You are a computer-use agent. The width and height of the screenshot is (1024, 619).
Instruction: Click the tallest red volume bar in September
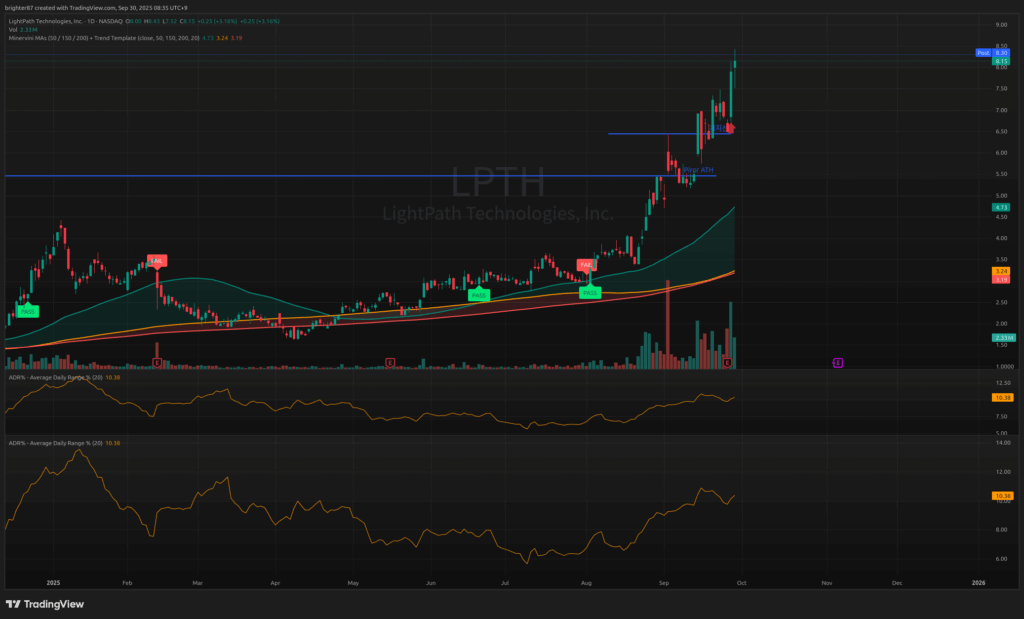click(667, 325)
